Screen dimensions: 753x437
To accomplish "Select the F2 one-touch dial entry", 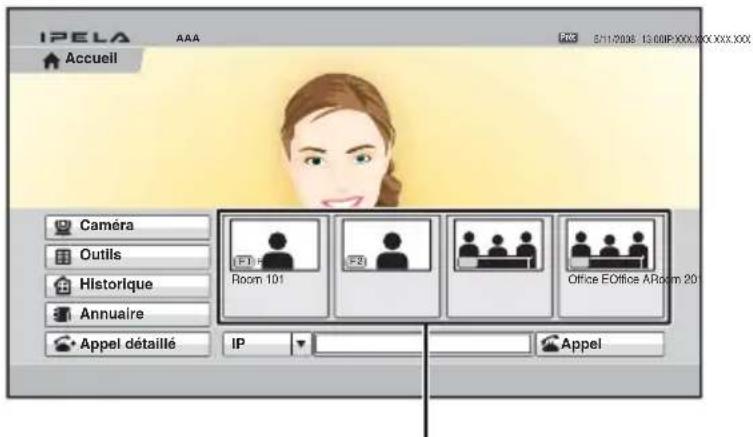I will point(387,267).
